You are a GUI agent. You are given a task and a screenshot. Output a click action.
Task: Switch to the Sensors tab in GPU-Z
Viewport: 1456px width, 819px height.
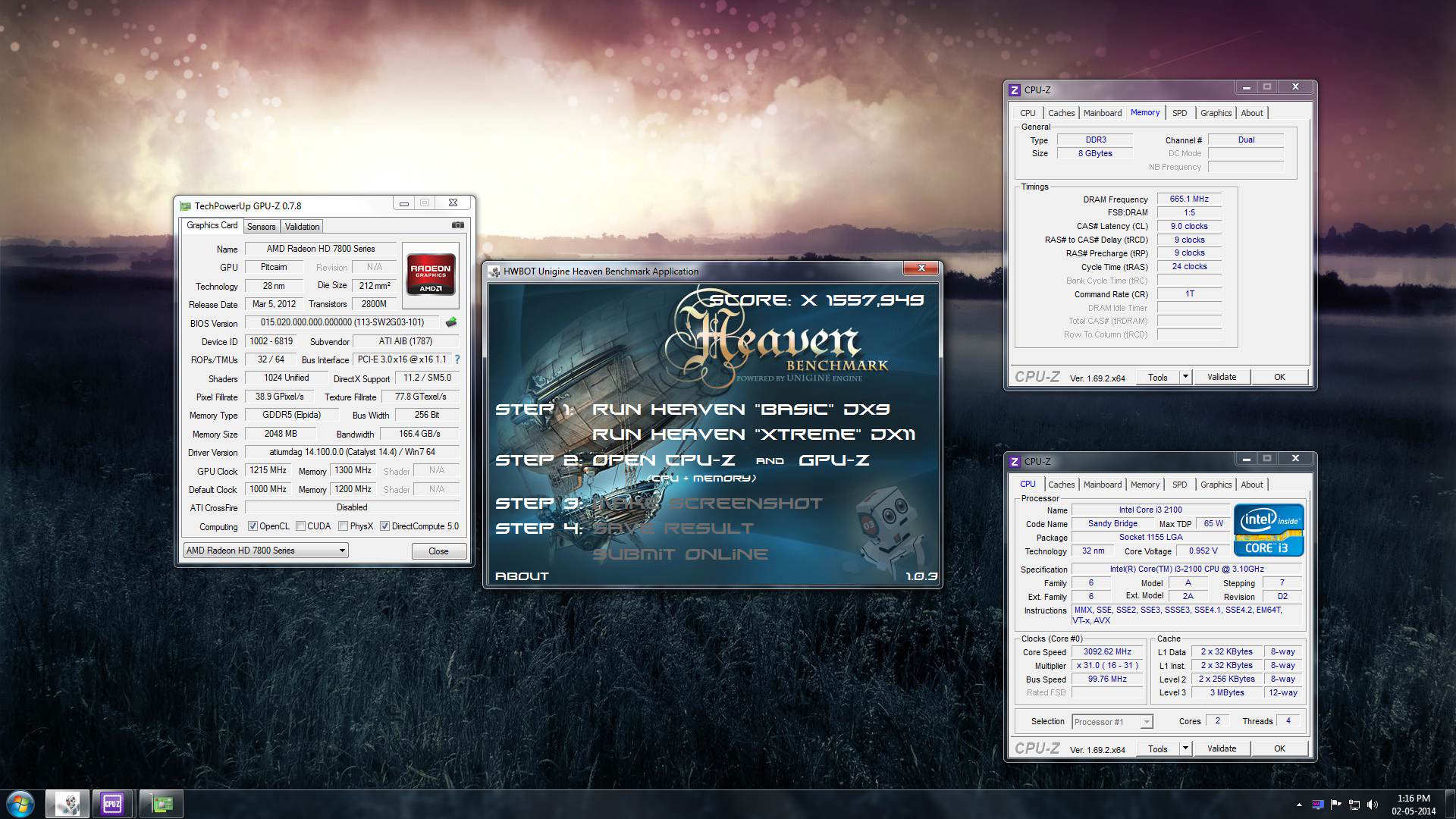point(261,227)
